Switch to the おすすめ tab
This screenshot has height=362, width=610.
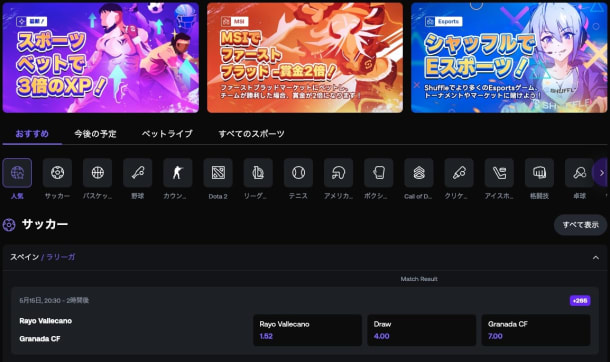(32, 134)
